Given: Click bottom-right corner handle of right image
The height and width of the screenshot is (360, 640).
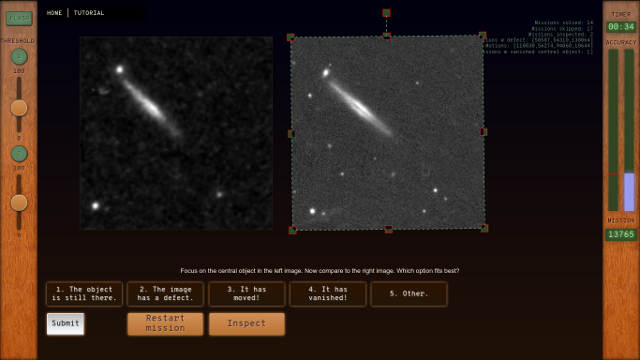Looking at the screenshot, I should [x=484, y=228].
